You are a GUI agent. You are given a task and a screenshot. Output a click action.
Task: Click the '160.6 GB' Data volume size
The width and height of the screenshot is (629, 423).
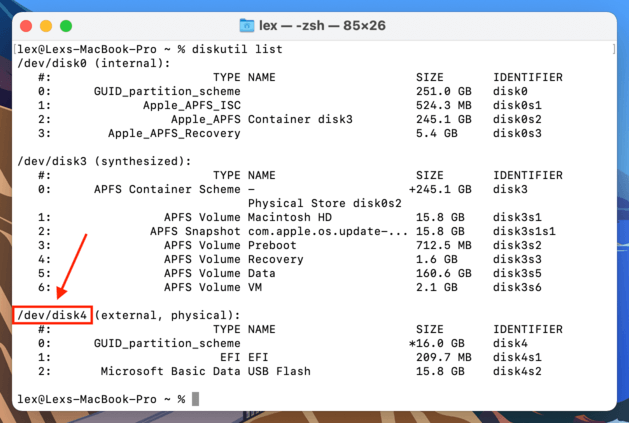point(440,273)
